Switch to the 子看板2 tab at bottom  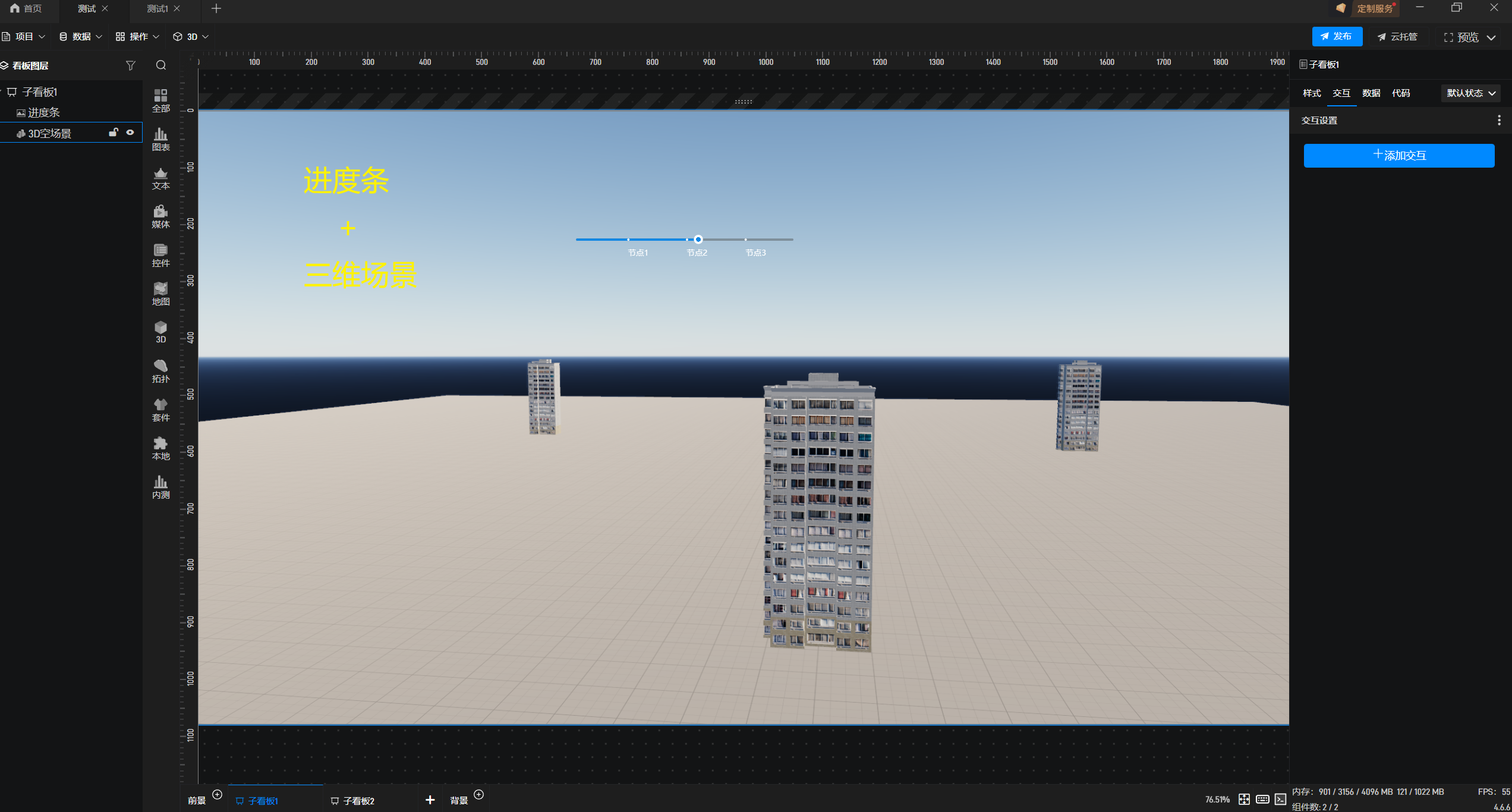point(358,801)
